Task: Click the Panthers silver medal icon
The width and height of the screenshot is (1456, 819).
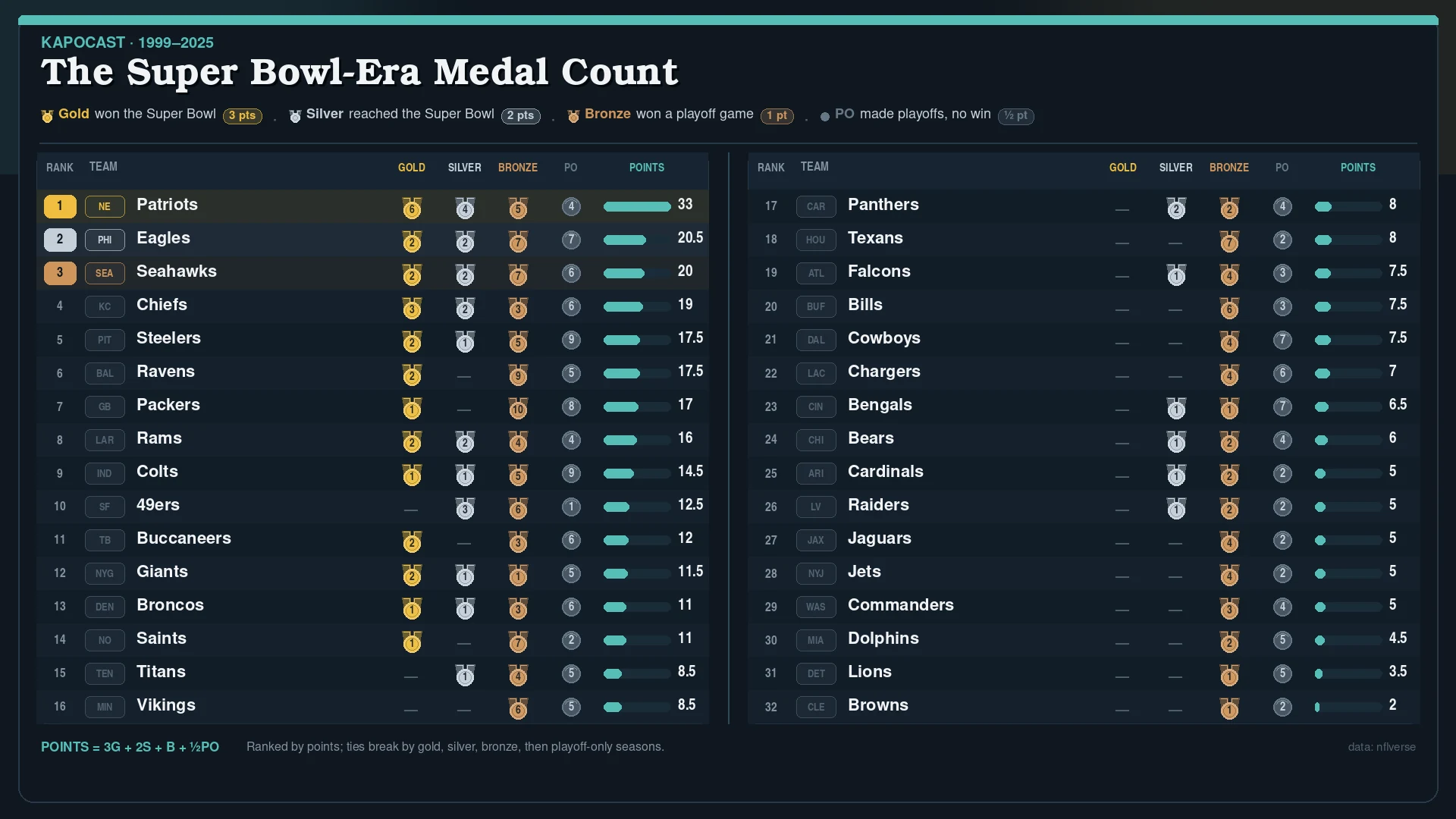Action: 1176,207
